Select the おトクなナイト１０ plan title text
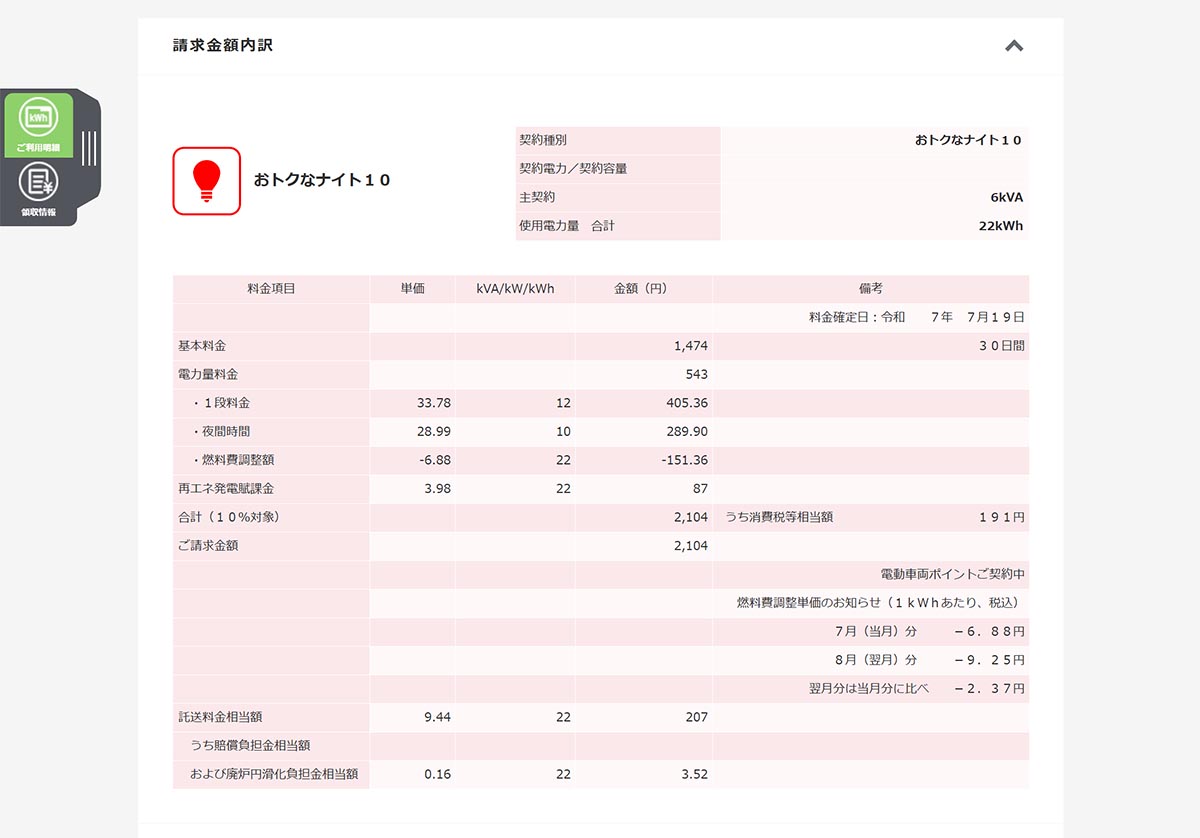This screenshot has width=1200, height=838. [x=322, y=181]
